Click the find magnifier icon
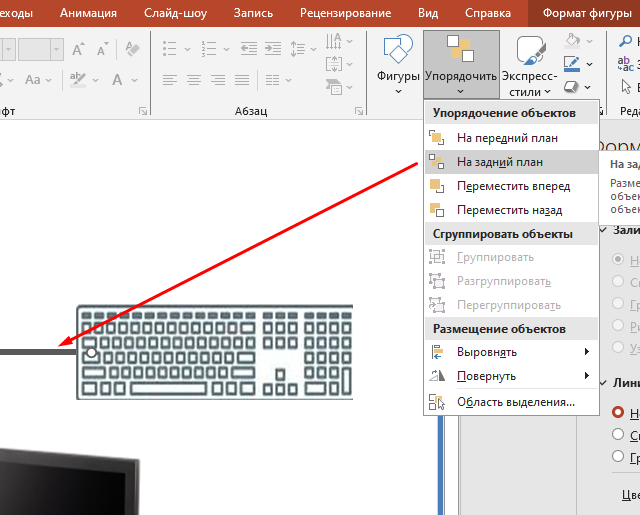 pos(625,41)
